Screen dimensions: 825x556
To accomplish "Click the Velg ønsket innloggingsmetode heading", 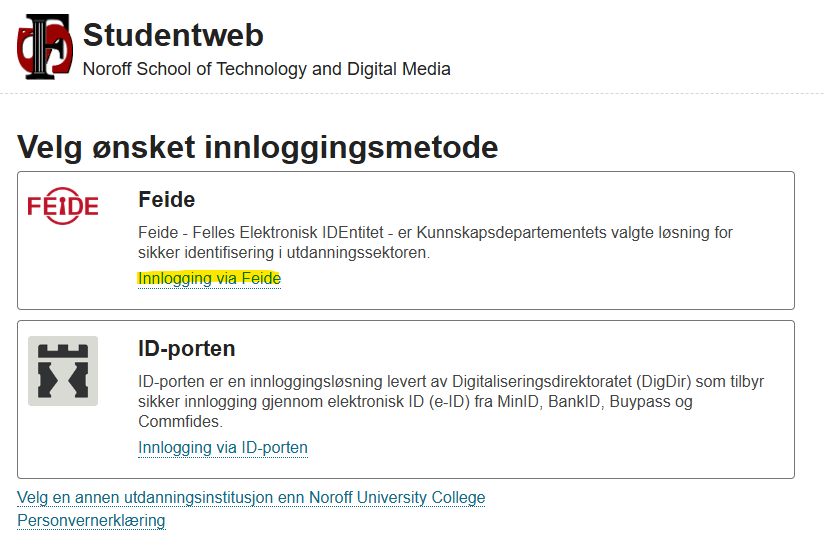I will tap(258, 147).
